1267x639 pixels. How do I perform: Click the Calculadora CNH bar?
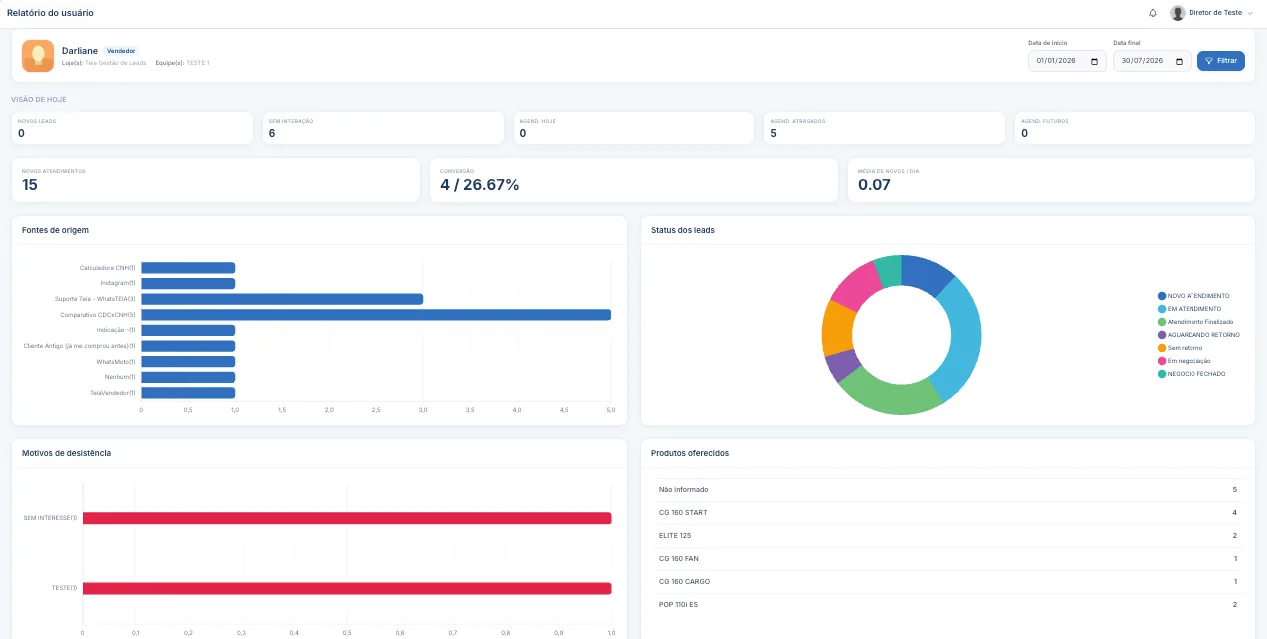click(188, 268)
